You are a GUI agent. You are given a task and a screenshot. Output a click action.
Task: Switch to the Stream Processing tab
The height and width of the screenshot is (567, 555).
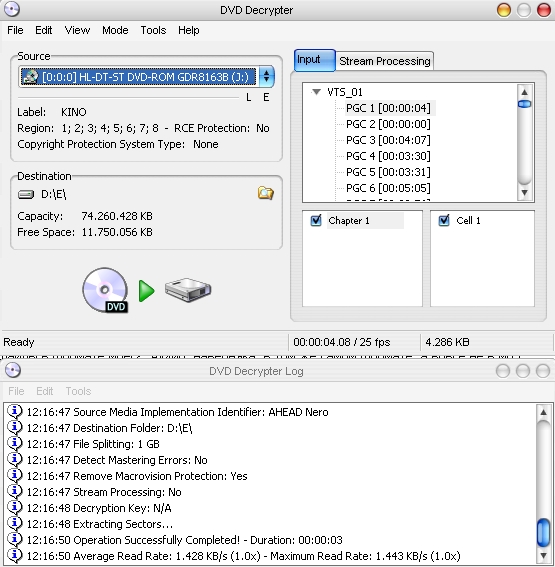(385, 61)
